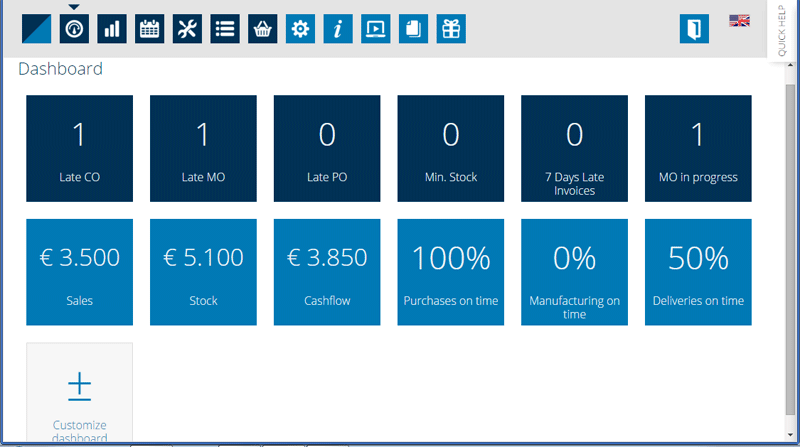Viewport: 800px width, 447px height.
Task: Click the vertical scrollbar thumb
Action: (x=790, y=250)
